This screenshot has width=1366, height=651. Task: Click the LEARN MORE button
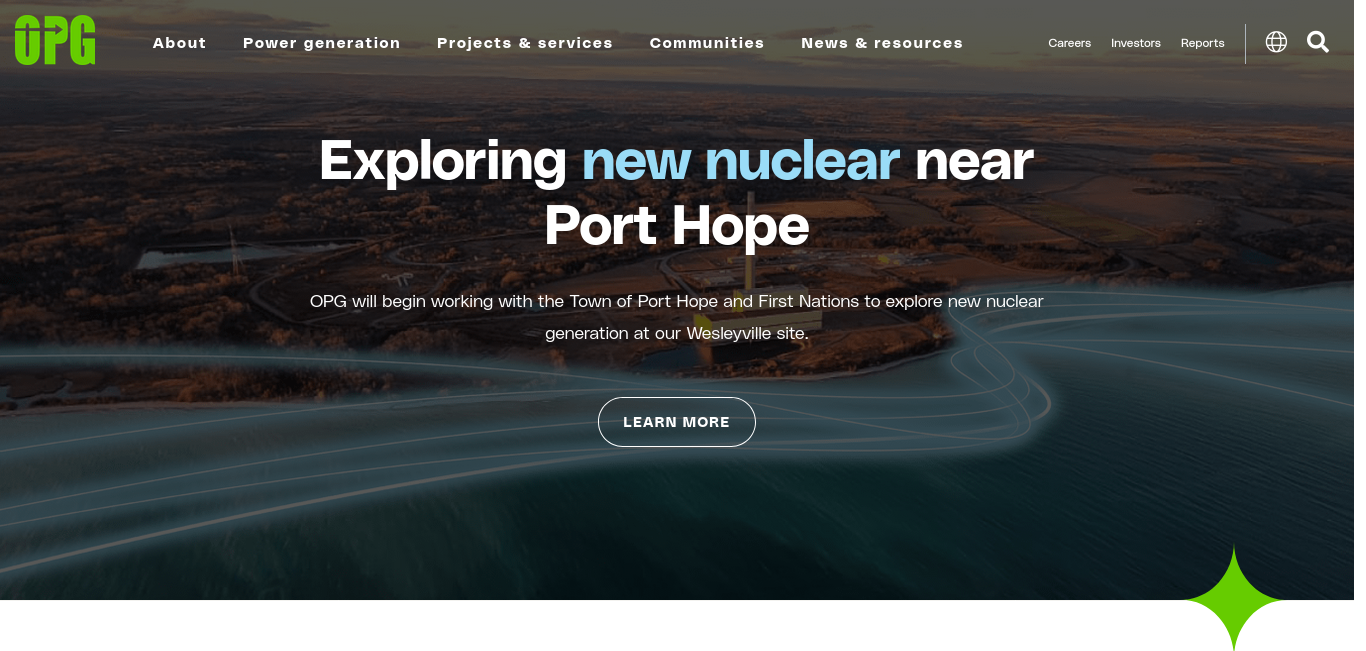pyautogui.click(x=677, y=422)
